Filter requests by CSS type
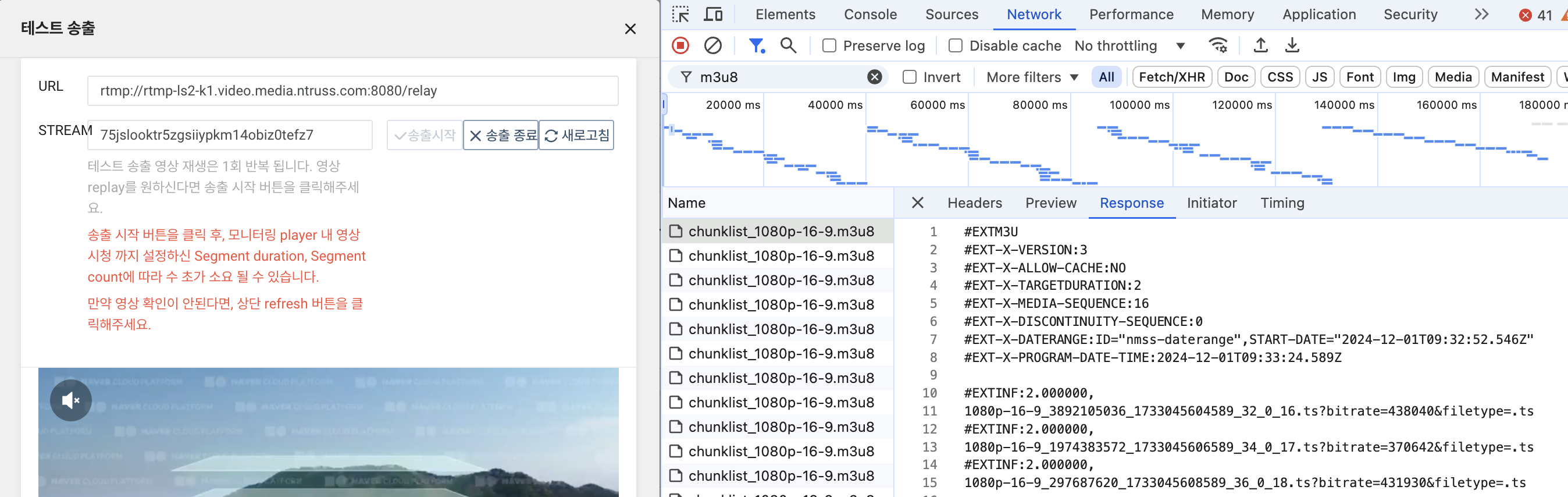The image size is (1568, 497). [1280, 77]
